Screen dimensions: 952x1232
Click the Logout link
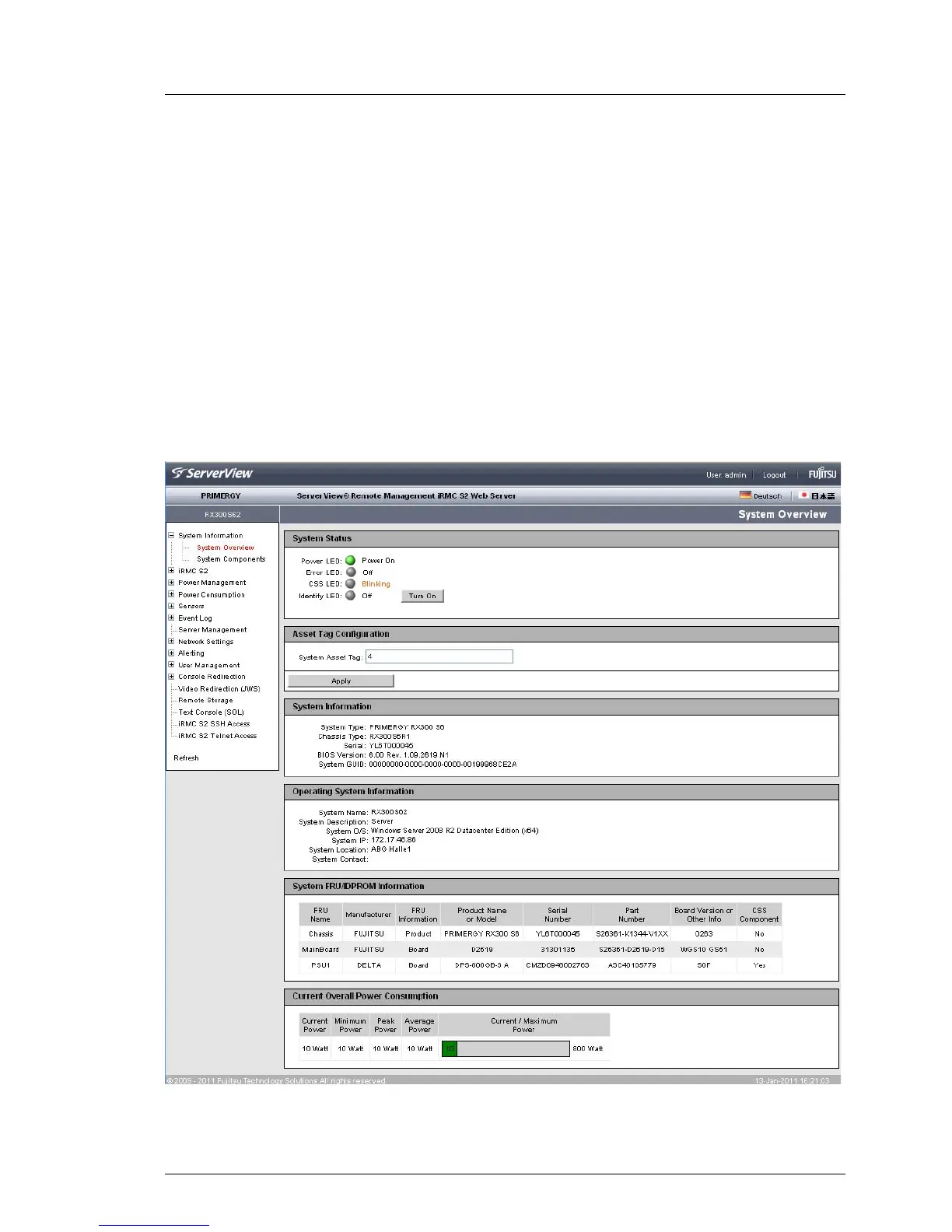[x=774, y=475]
